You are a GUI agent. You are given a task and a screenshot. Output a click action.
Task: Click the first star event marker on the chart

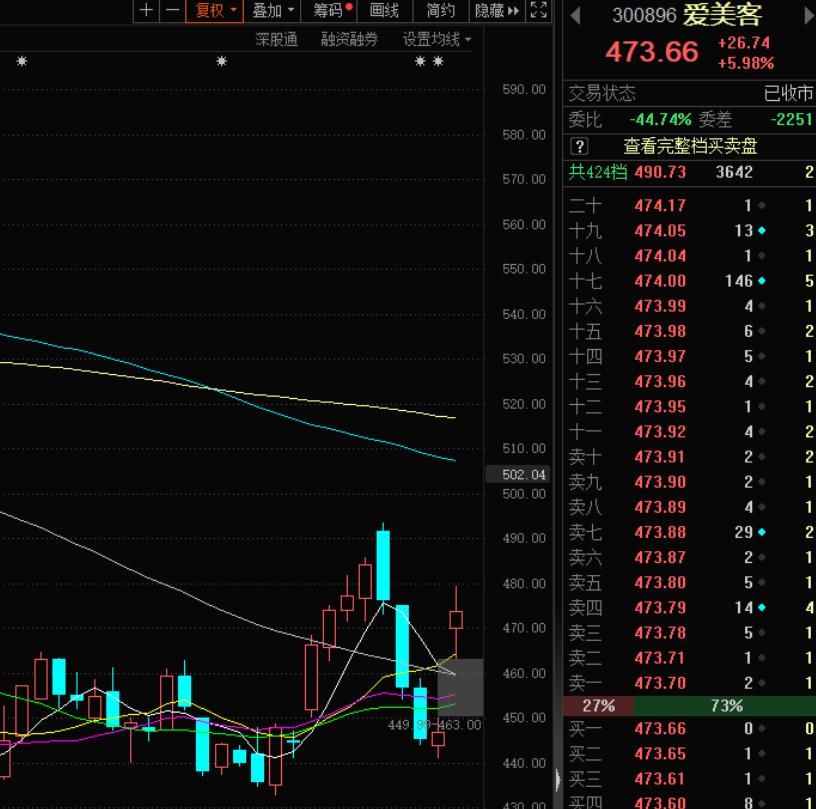tap(21, 61)
